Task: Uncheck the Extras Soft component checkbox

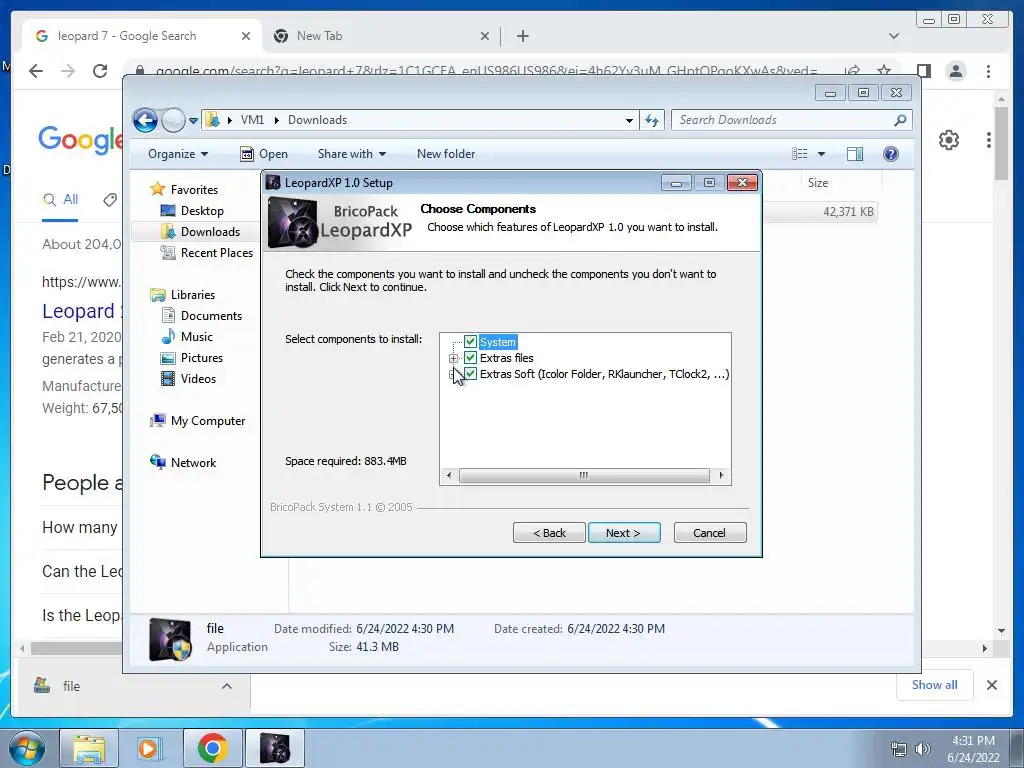Action: tap(470, 374)
